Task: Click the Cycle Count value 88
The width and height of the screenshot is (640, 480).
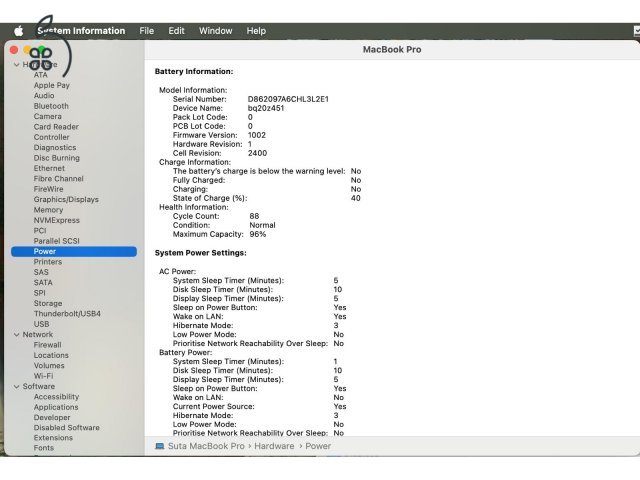Action: tap(254, 216)
